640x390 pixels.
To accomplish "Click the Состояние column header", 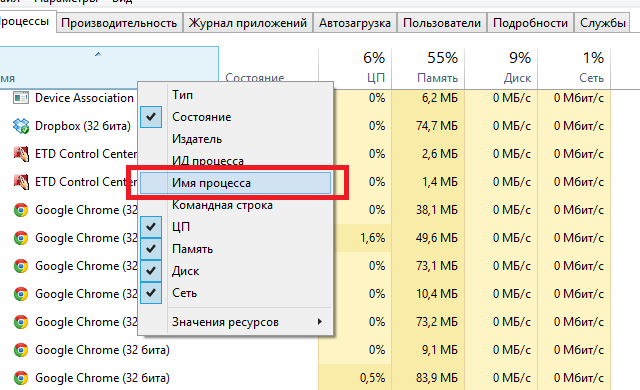I will [x=255, y=78].
